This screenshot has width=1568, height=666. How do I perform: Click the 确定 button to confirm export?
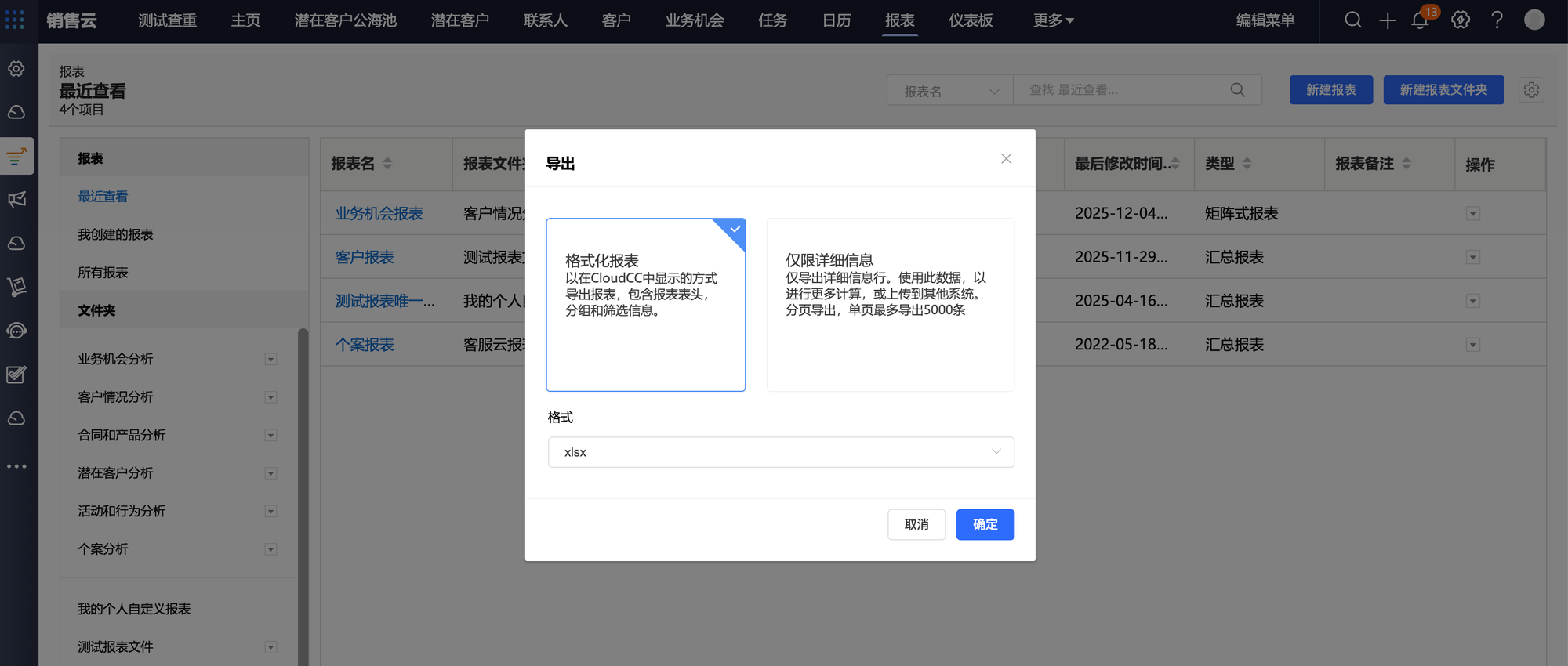pyautogui.click(x=985, y=524)
